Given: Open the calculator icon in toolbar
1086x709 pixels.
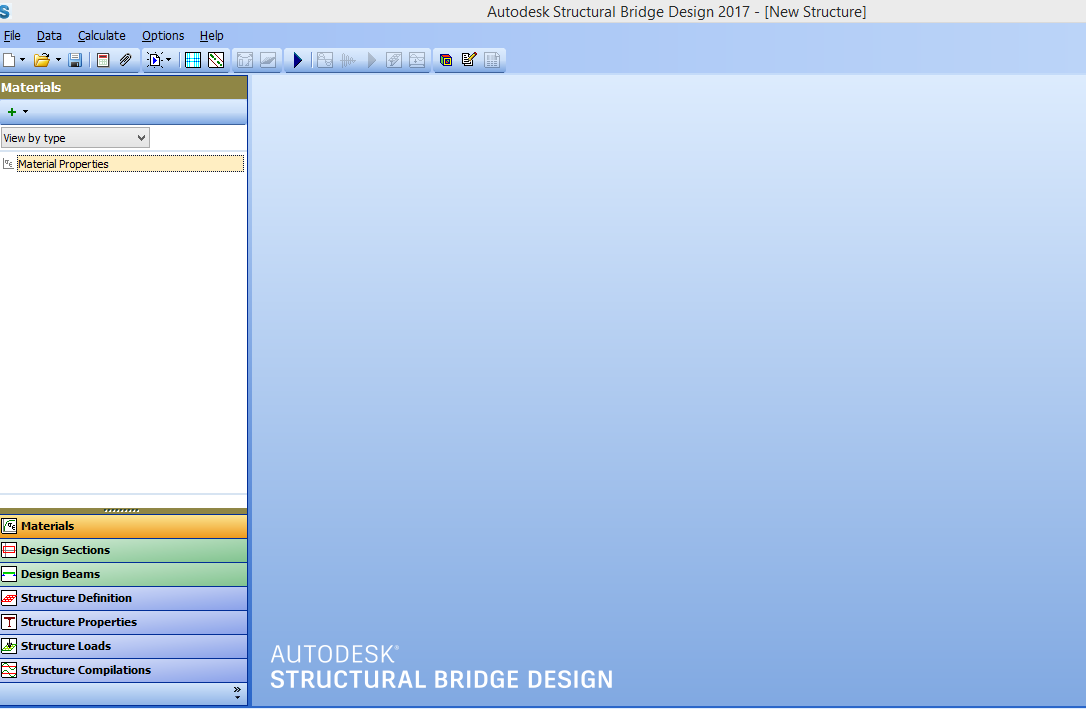Looking at the screenshot, I should pos(103,60).
